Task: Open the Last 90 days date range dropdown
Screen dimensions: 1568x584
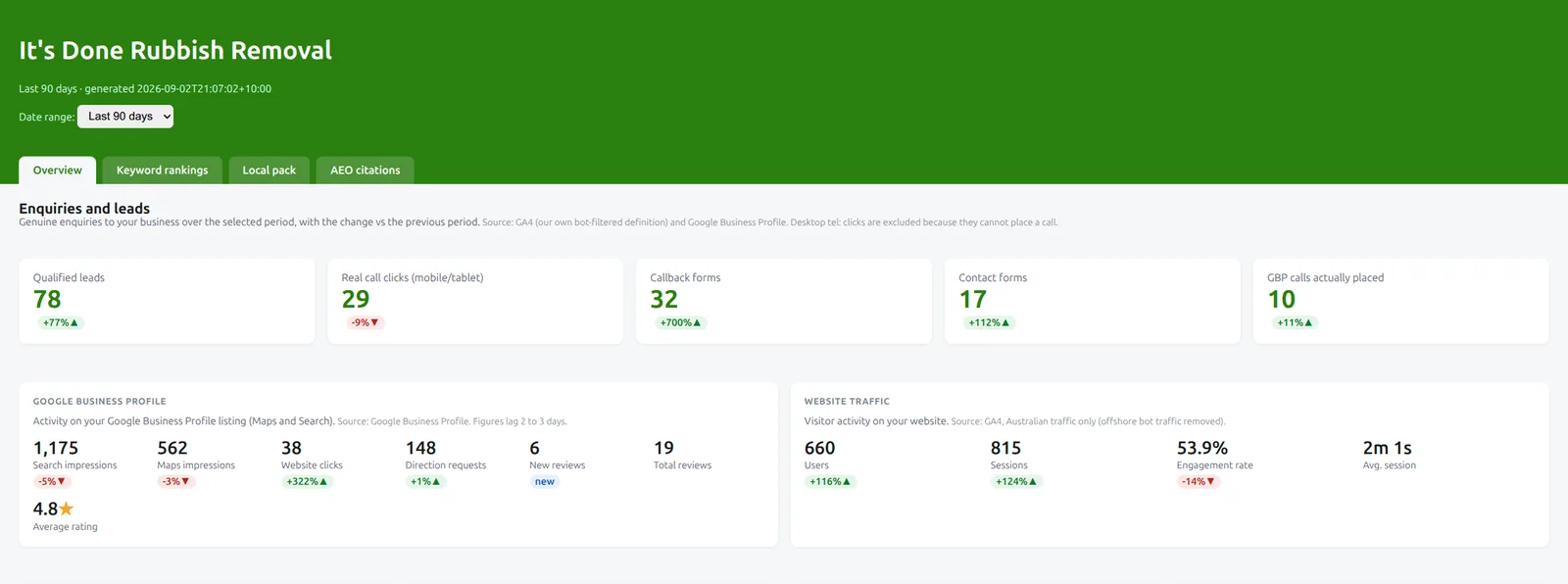Action: tap(125, 117)
